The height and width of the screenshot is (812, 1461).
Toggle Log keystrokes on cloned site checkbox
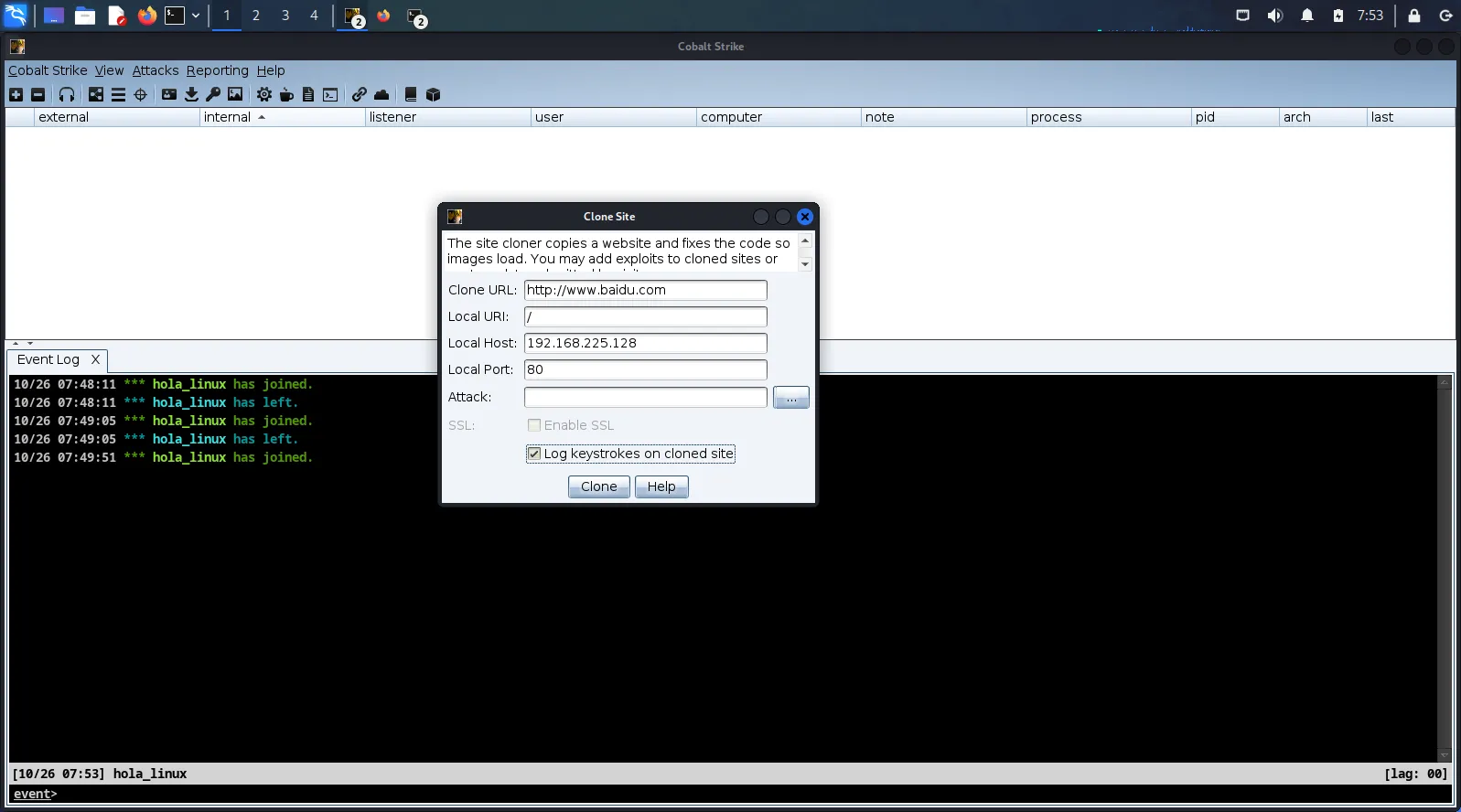click(534, 454)
